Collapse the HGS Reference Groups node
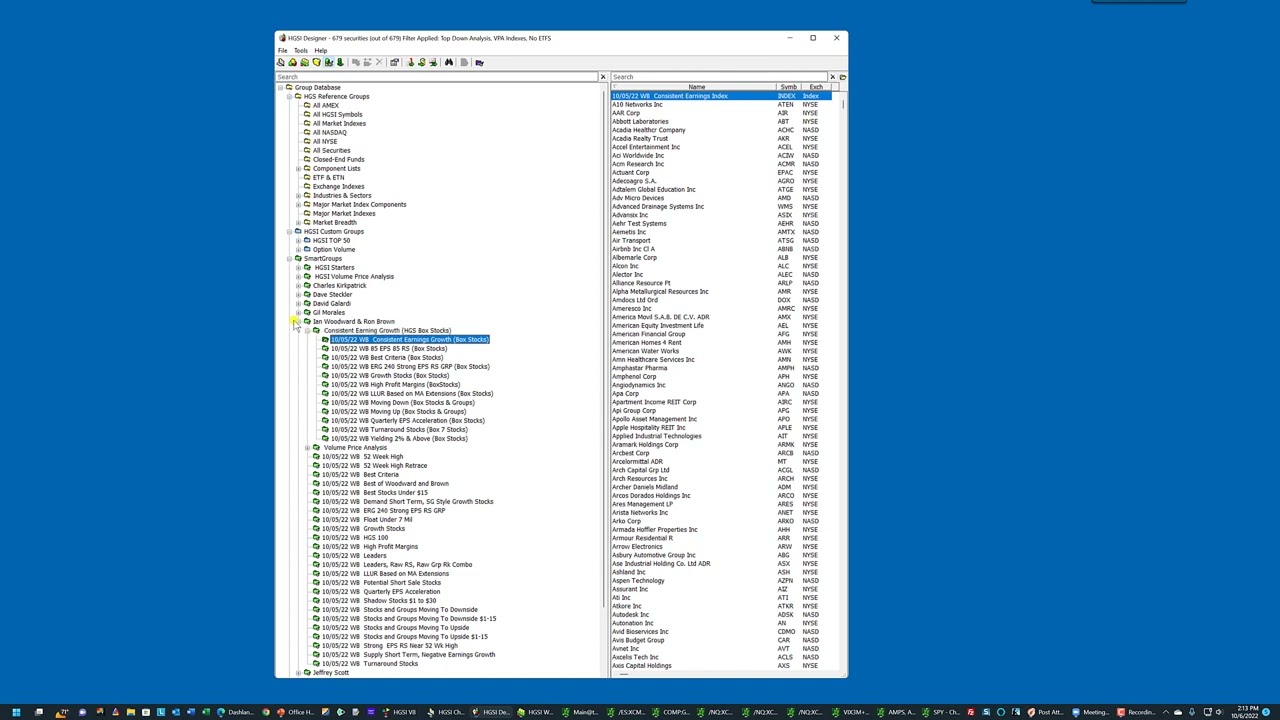This screenshot has height=720, width=1280. 289,97
